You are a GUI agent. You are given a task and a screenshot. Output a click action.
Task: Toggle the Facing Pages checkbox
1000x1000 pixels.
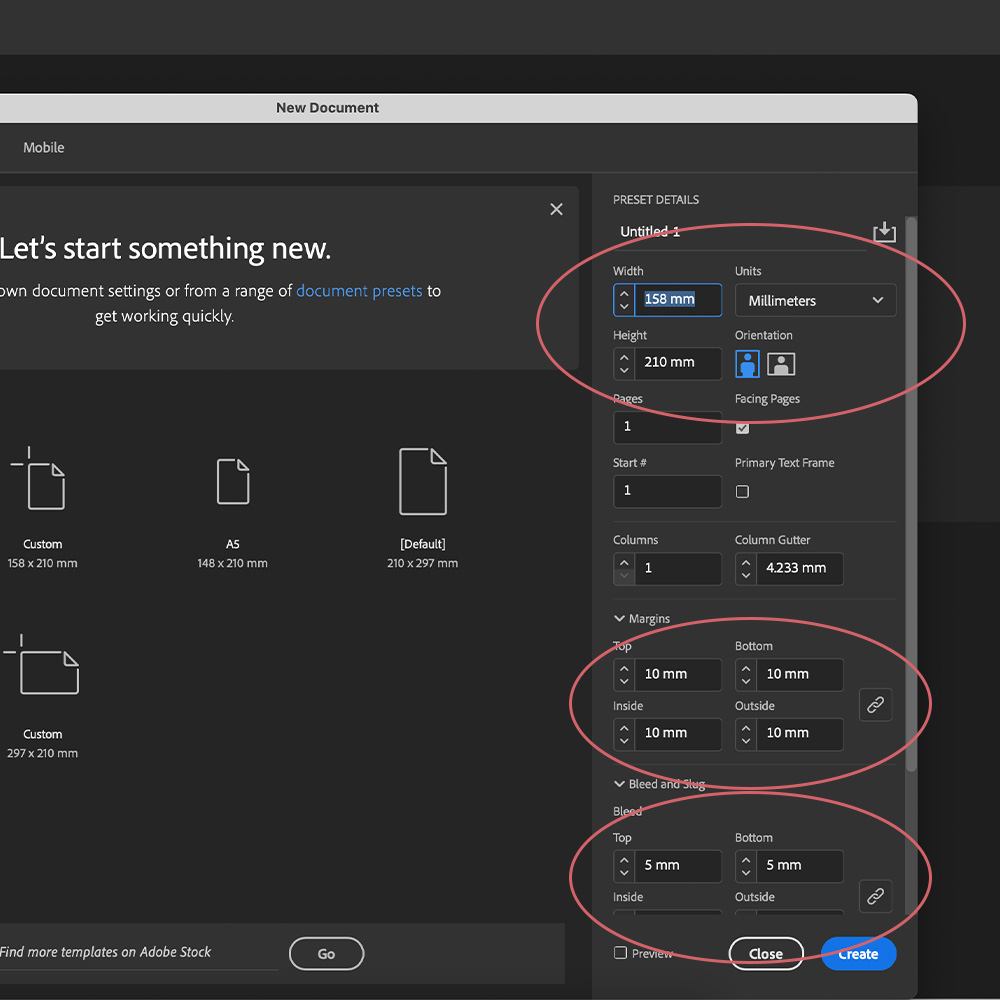pos(742,428)
